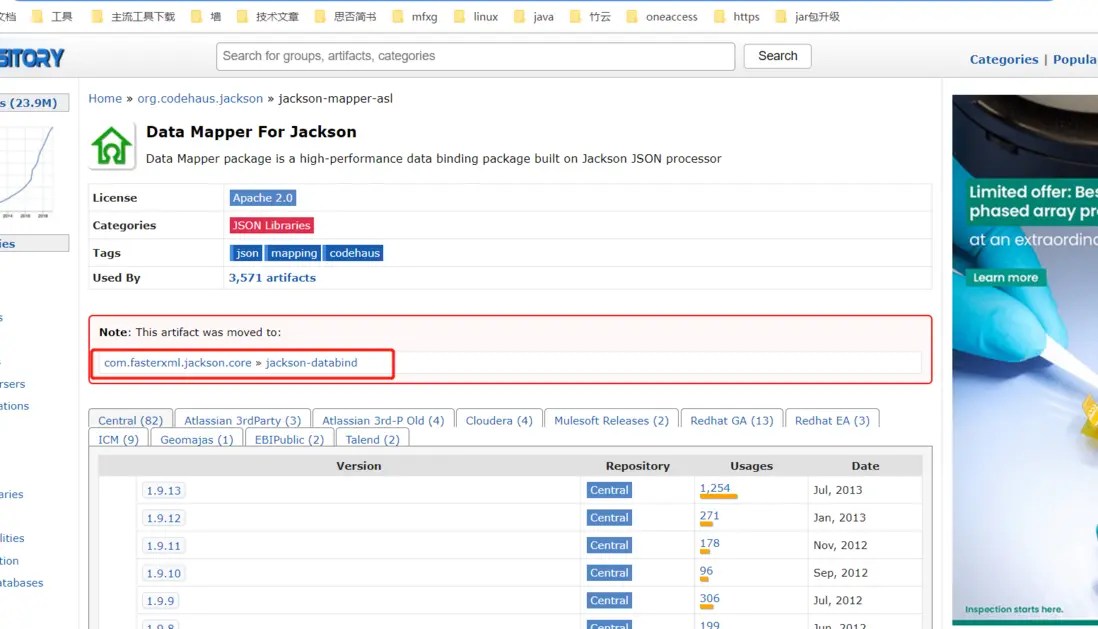The height and width of the screenshot is (629, 1098).
Task: Open com.fasterxml.jackson.core group link
Action: coord(178,363)
